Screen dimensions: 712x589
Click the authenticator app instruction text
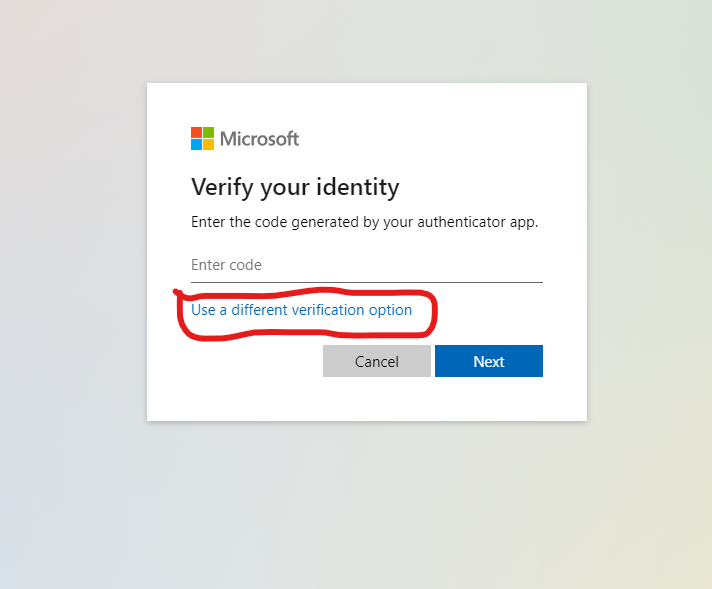(x=364, y=222)
